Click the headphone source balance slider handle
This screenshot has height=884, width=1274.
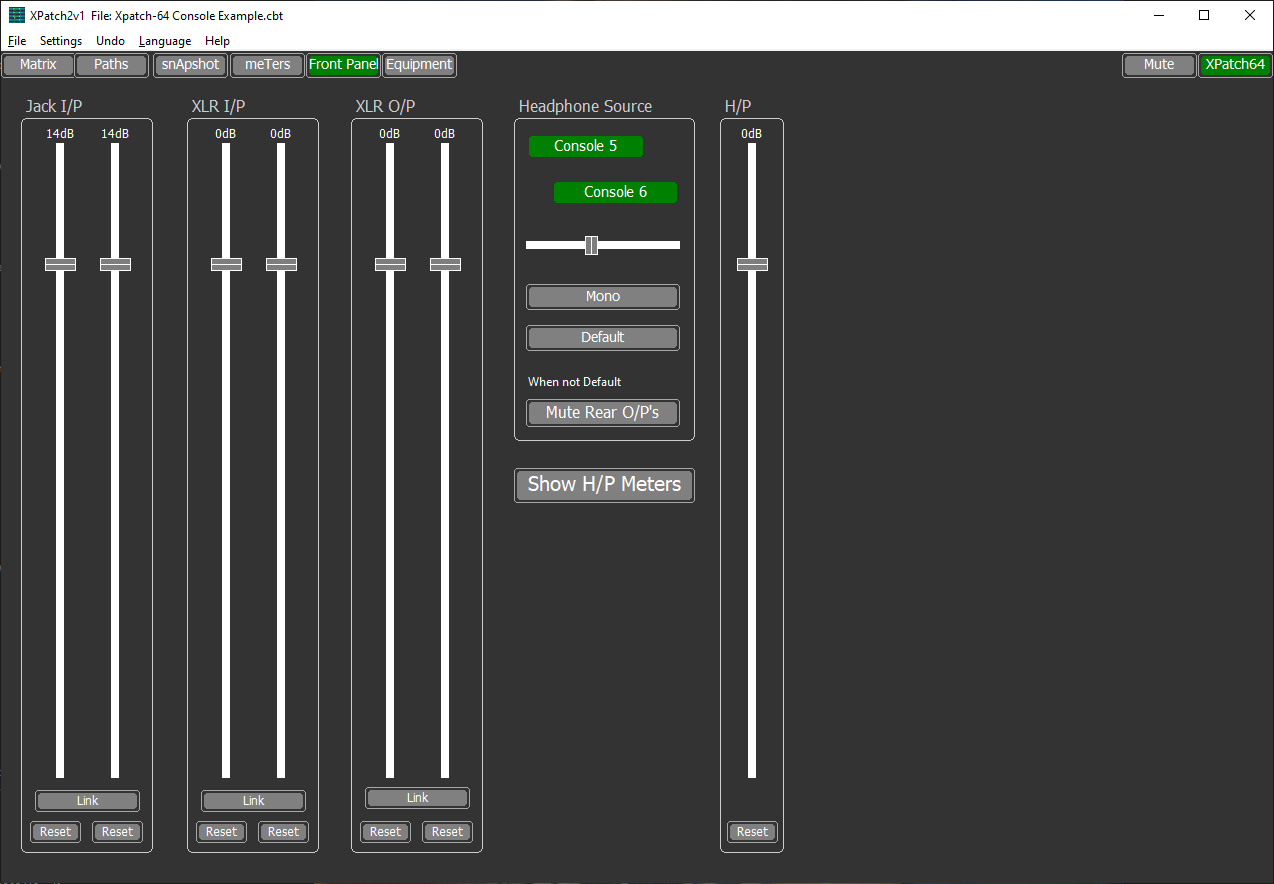pyautogui.click(x=591, y=245)
